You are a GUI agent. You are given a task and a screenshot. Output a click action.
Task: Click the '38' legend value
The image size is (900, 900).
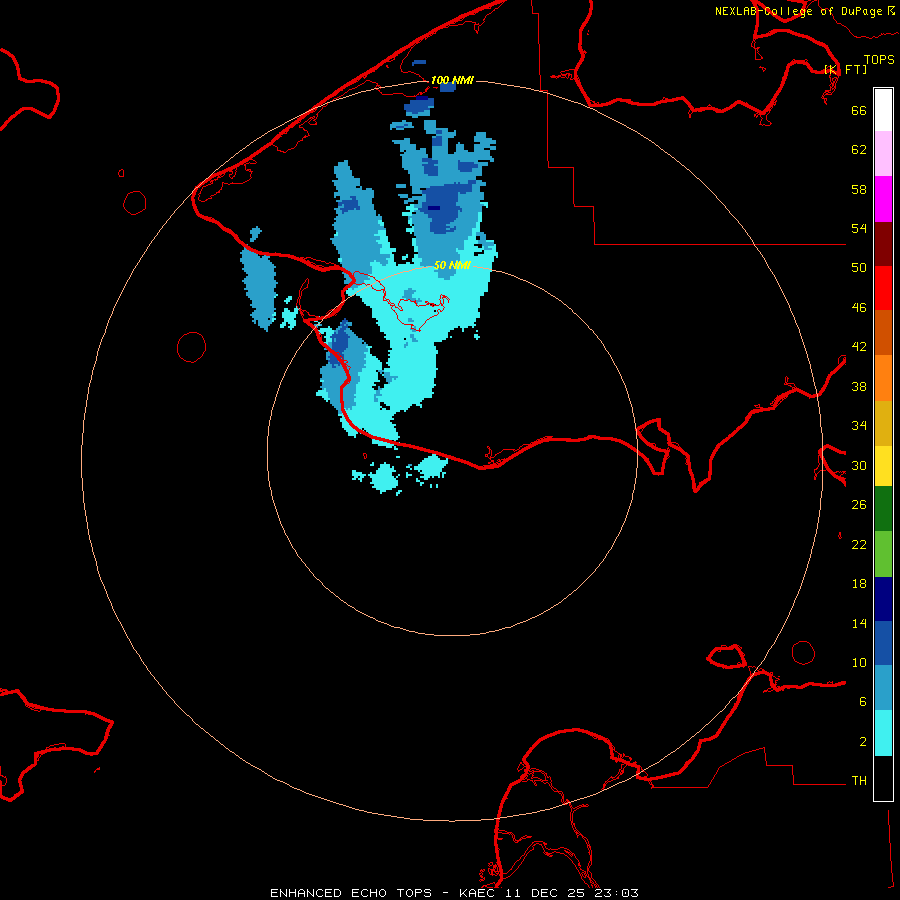pyautogui.click(x=859, y=386)
